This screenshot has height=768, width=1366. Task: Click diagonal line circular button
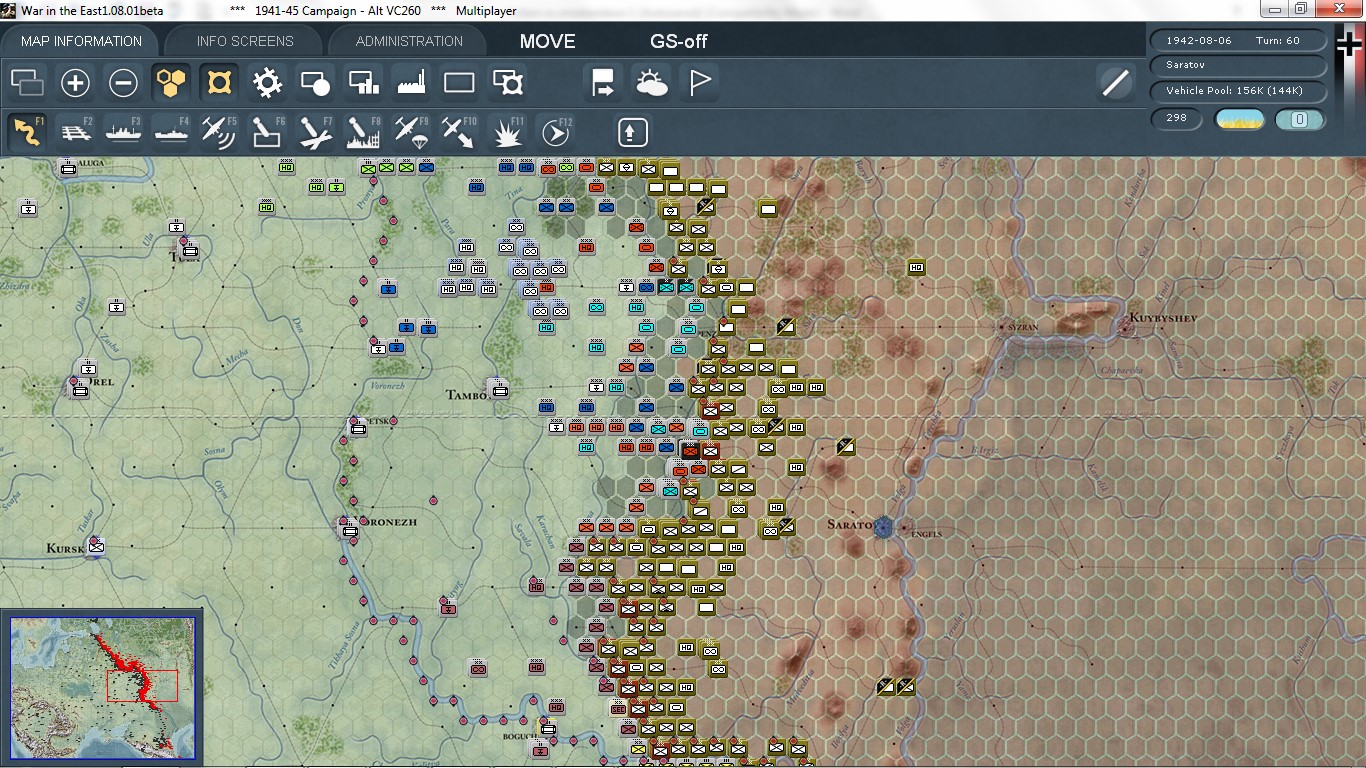point(1115,82)
